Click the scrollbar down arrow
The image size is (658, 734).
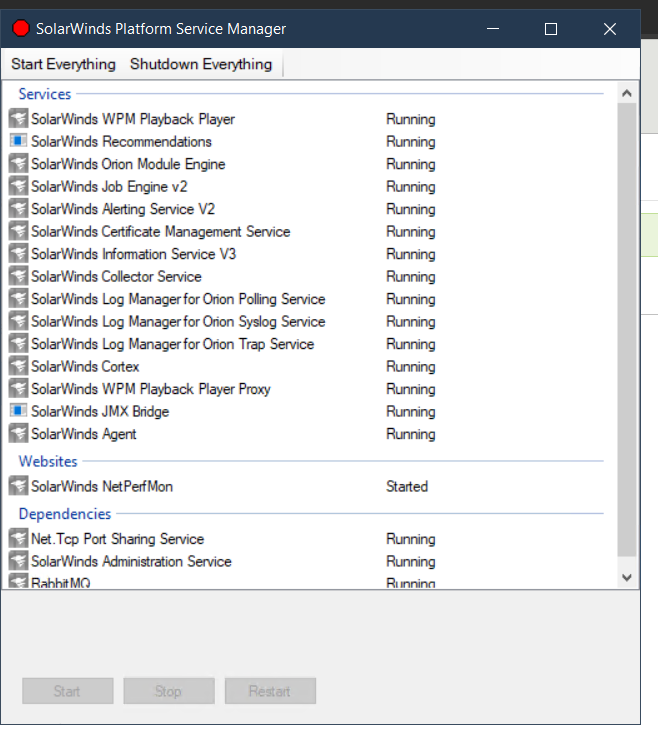click(x=627, y=577)
